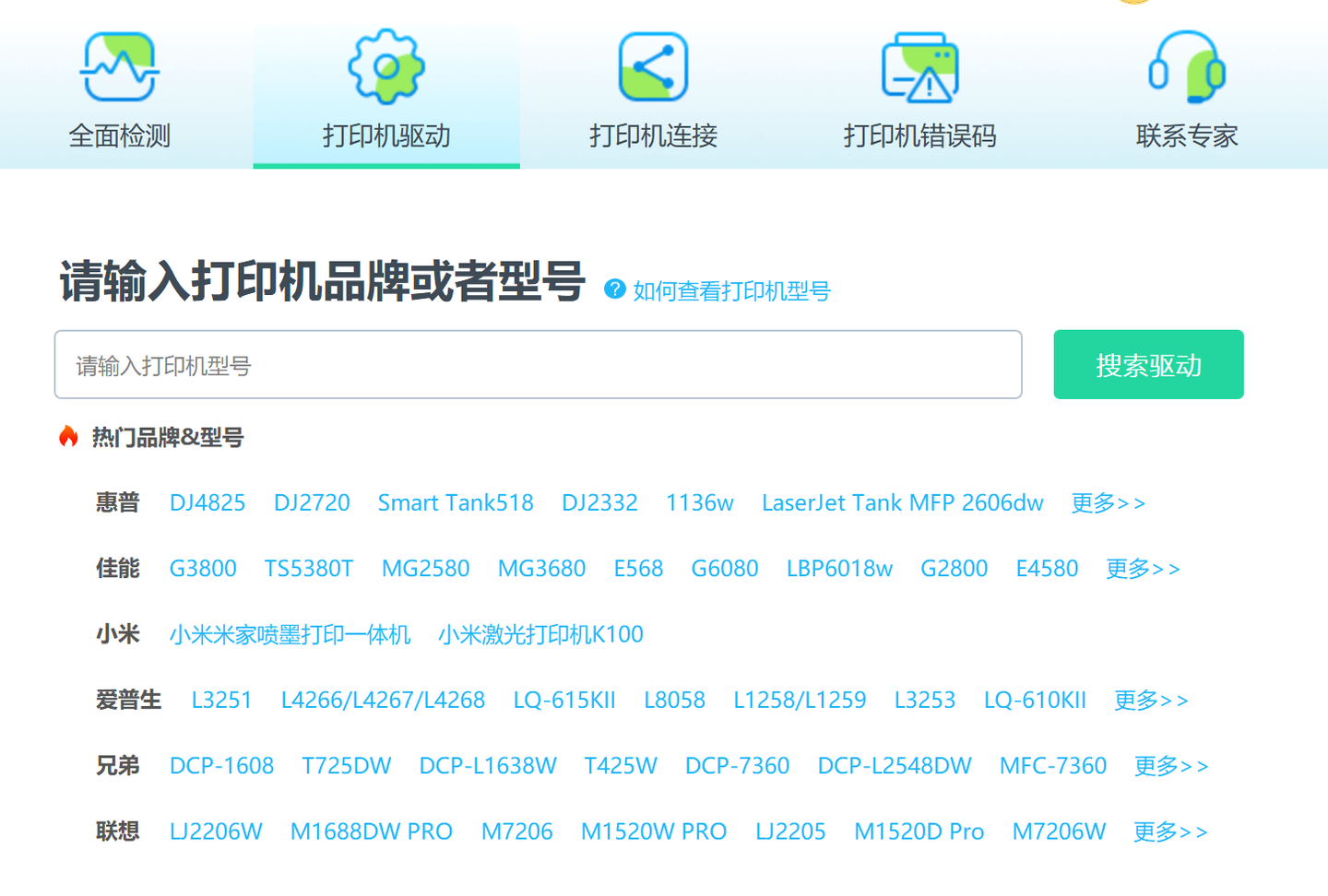Select 小米激光打印机K100 link
The height and width of the screenshot is (896, 1328).
point(540,634)
